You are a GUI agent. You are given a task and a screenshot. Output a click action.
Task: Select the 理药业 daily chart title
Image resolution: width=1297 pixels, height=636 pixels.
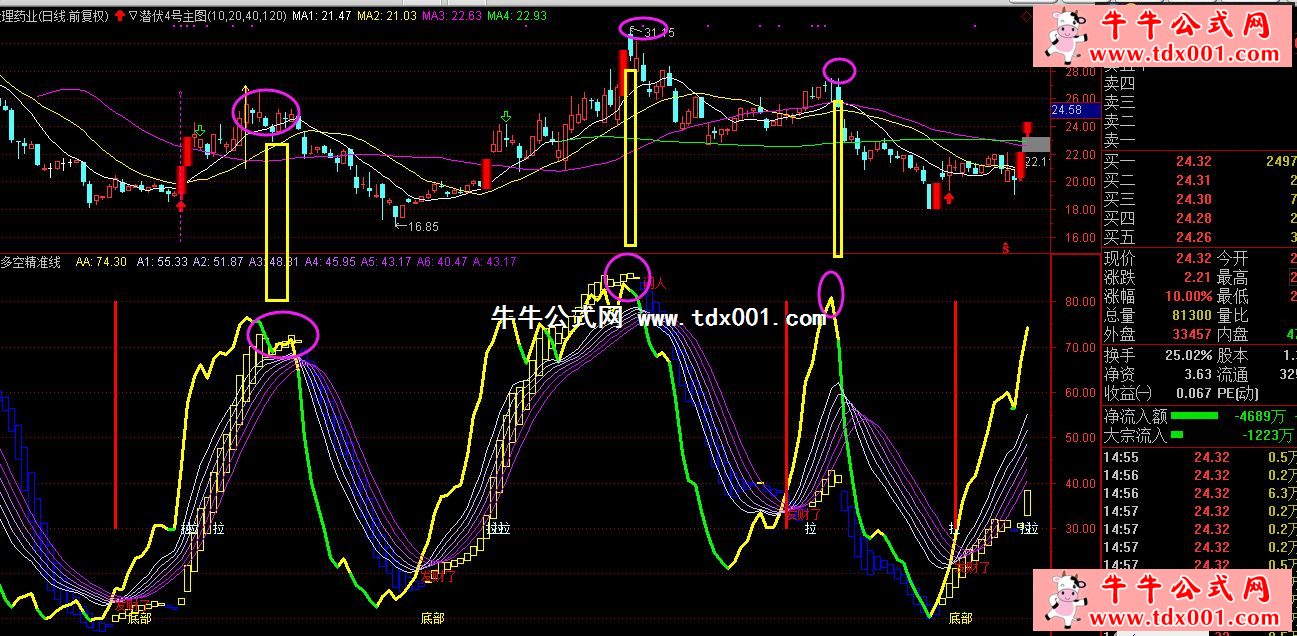click(54, 16)
